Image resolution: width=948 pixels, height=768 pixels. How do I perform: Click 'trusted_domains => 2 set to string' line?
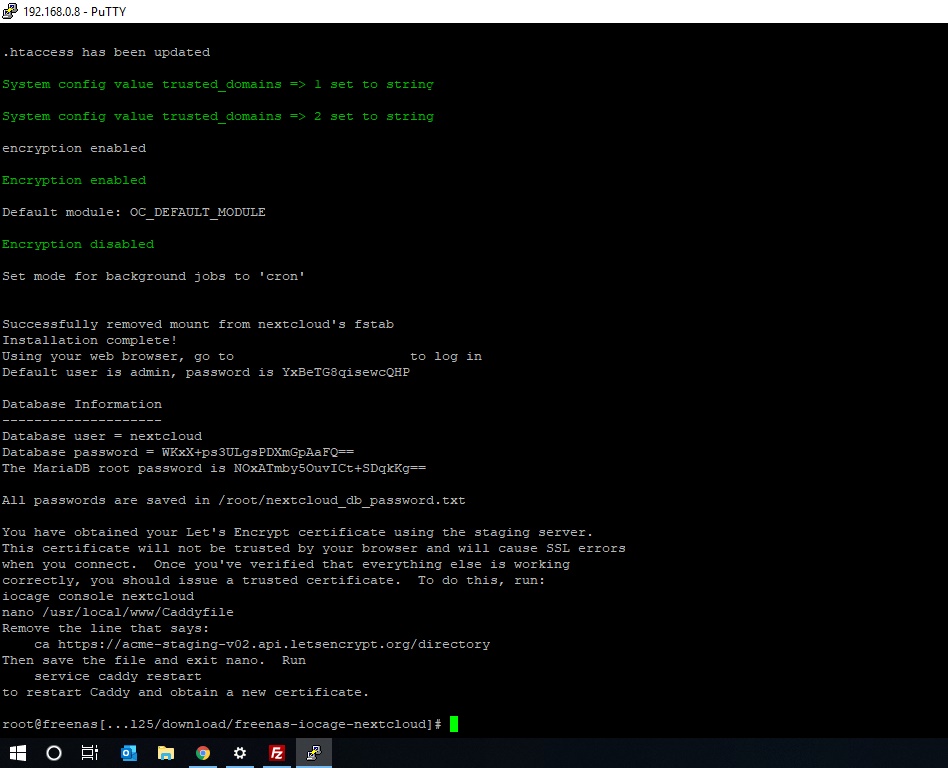218,116
